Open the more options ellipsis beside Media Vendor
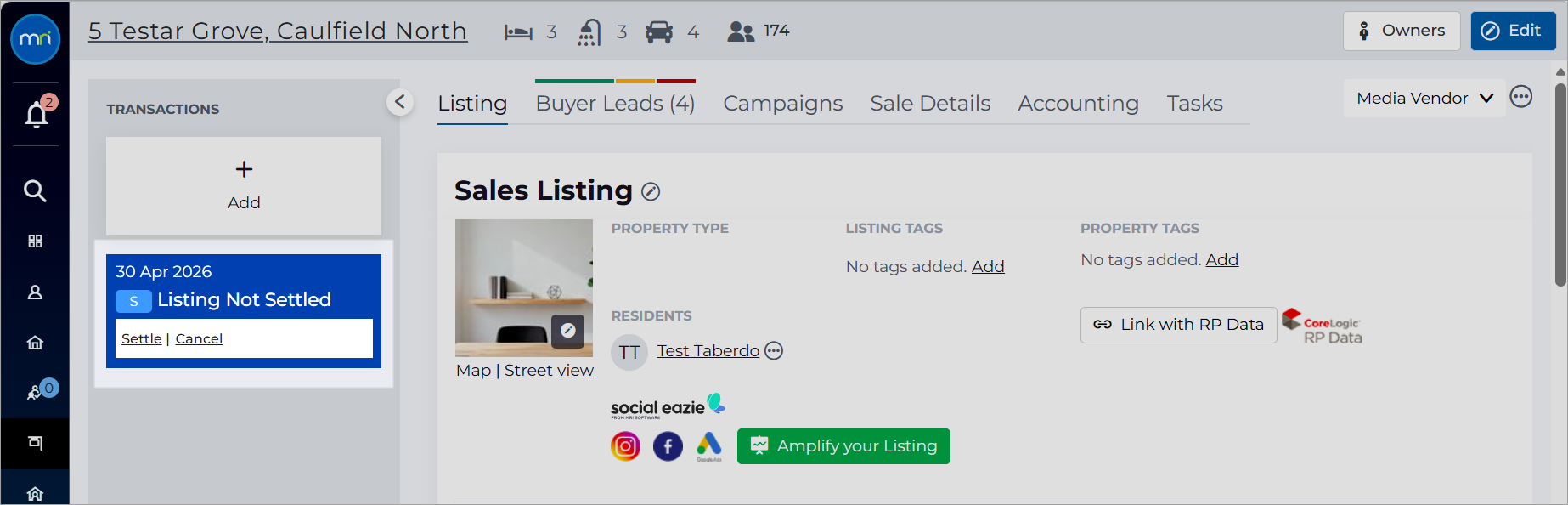The width and height of the screenshot is (1568, 505). pyautogui.click(x=1521, y=97)
